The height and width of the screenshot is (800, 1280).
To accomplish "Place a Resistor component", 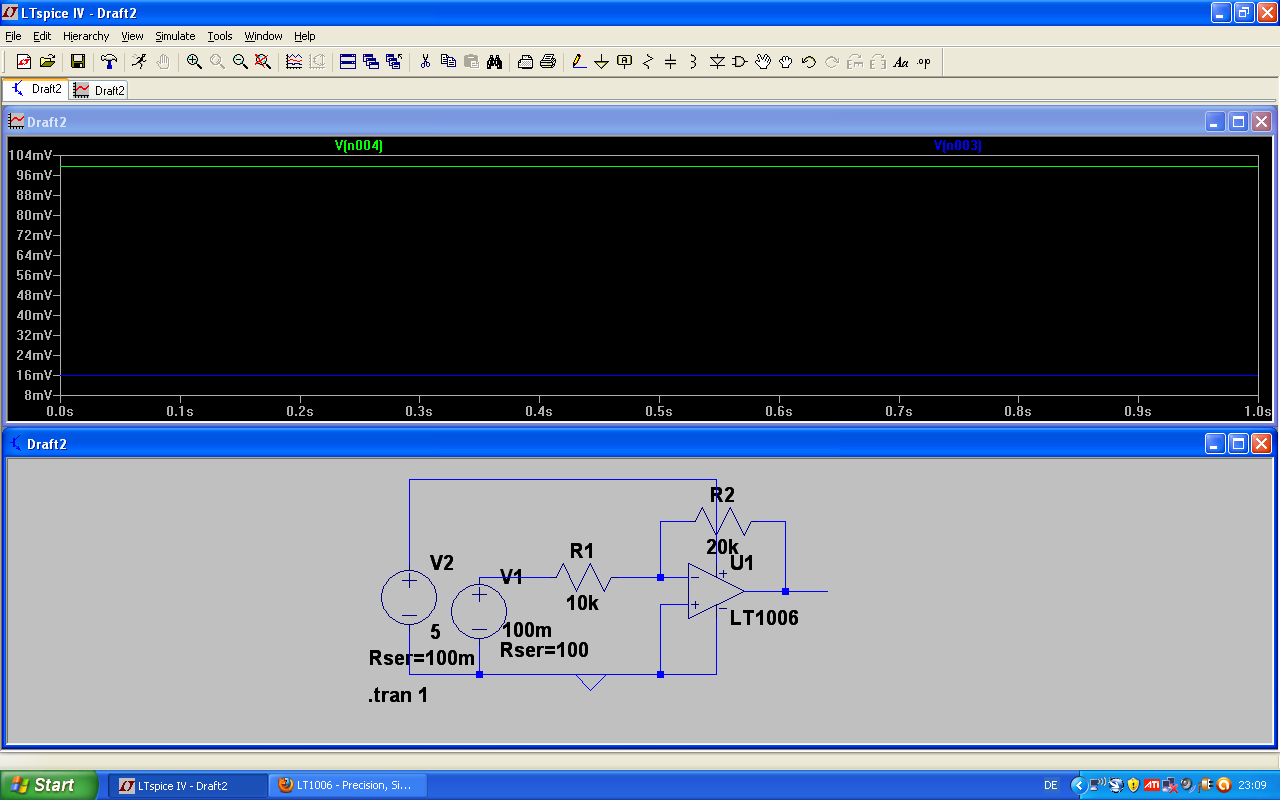I will 648,62.
